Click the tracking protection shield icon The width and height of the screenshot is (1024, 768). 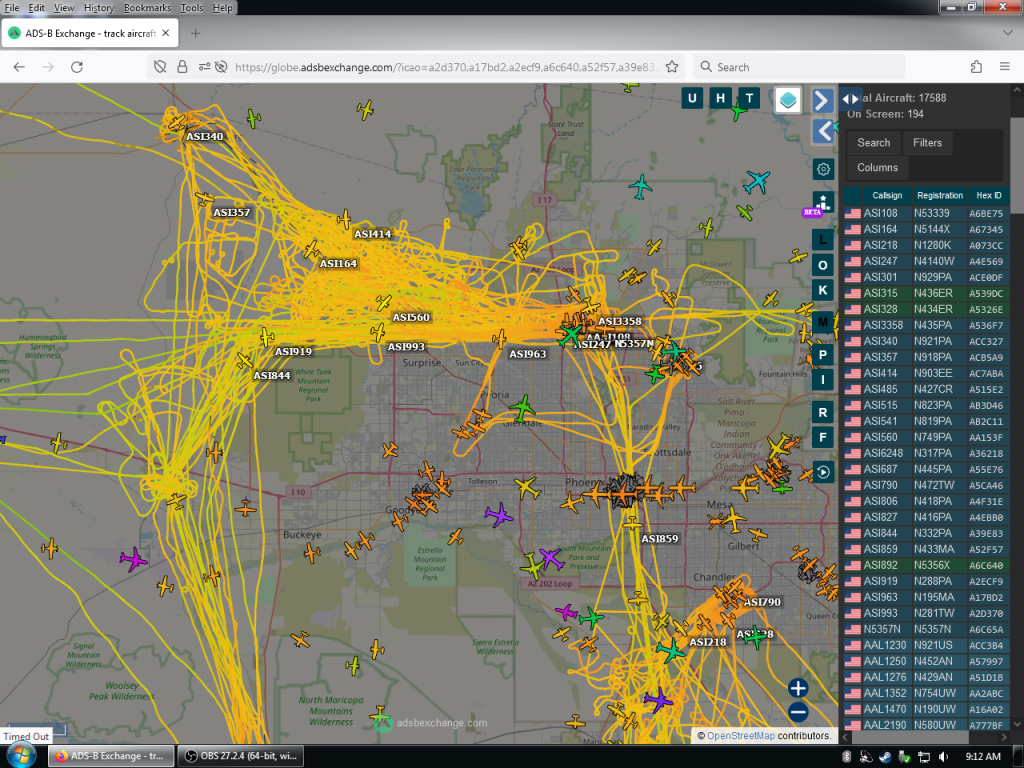160,67
